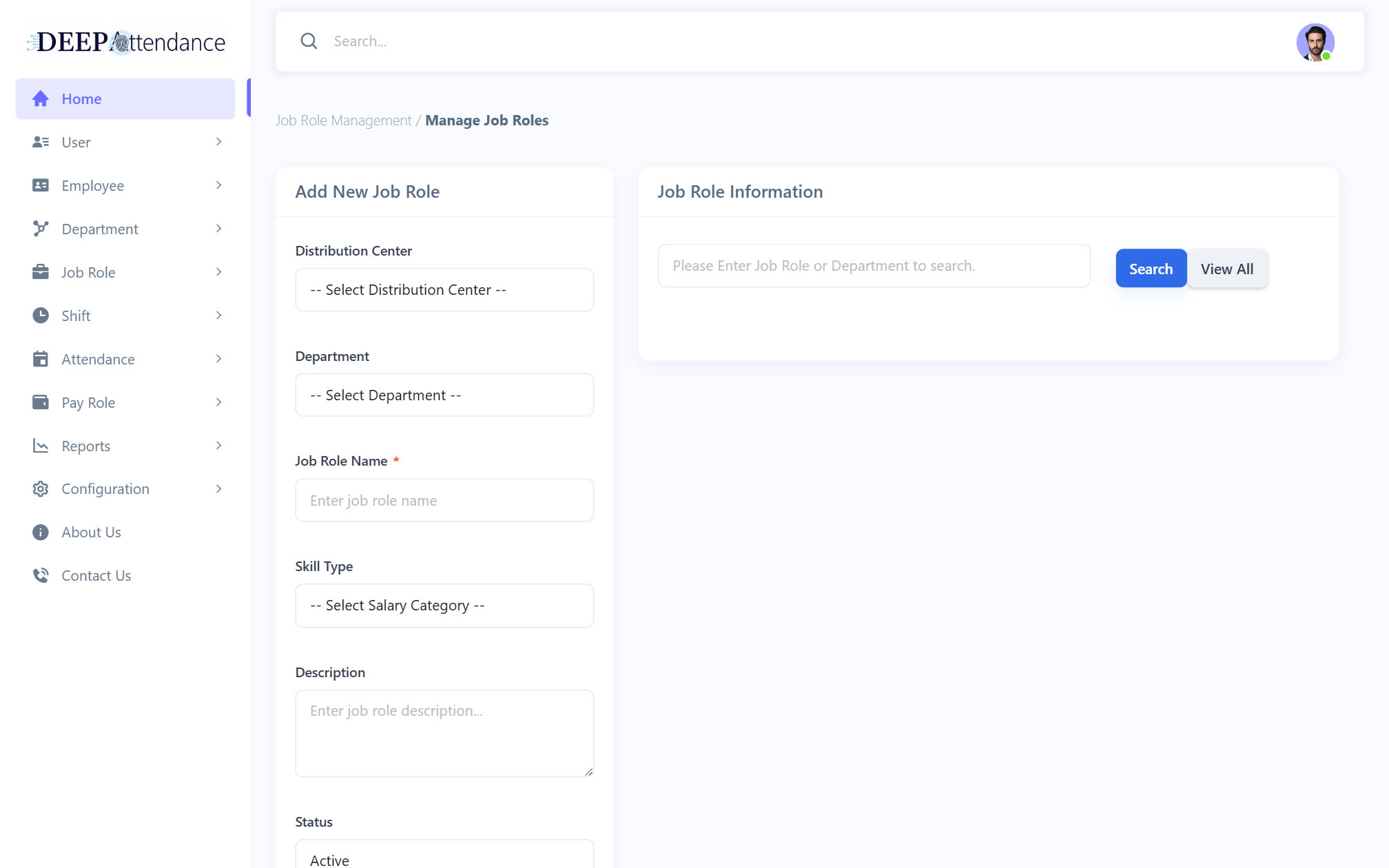Open the Select Salary Category dropdown
Viewport: 1389px width, 868px height.
(444, 606)
